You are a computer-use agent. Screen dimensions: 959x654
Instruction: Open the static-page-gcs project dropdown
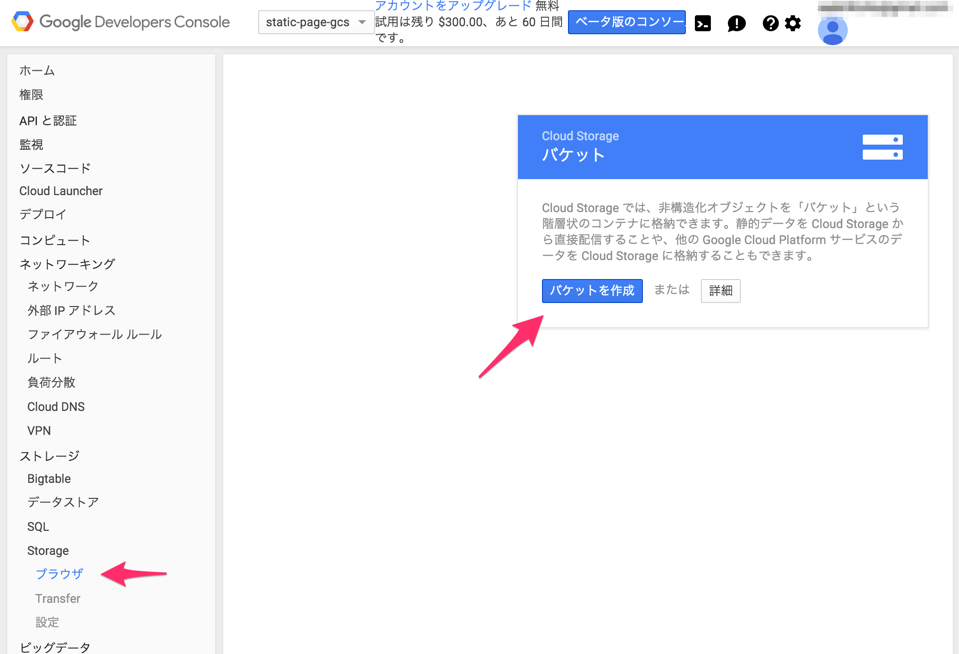(316, 22)
